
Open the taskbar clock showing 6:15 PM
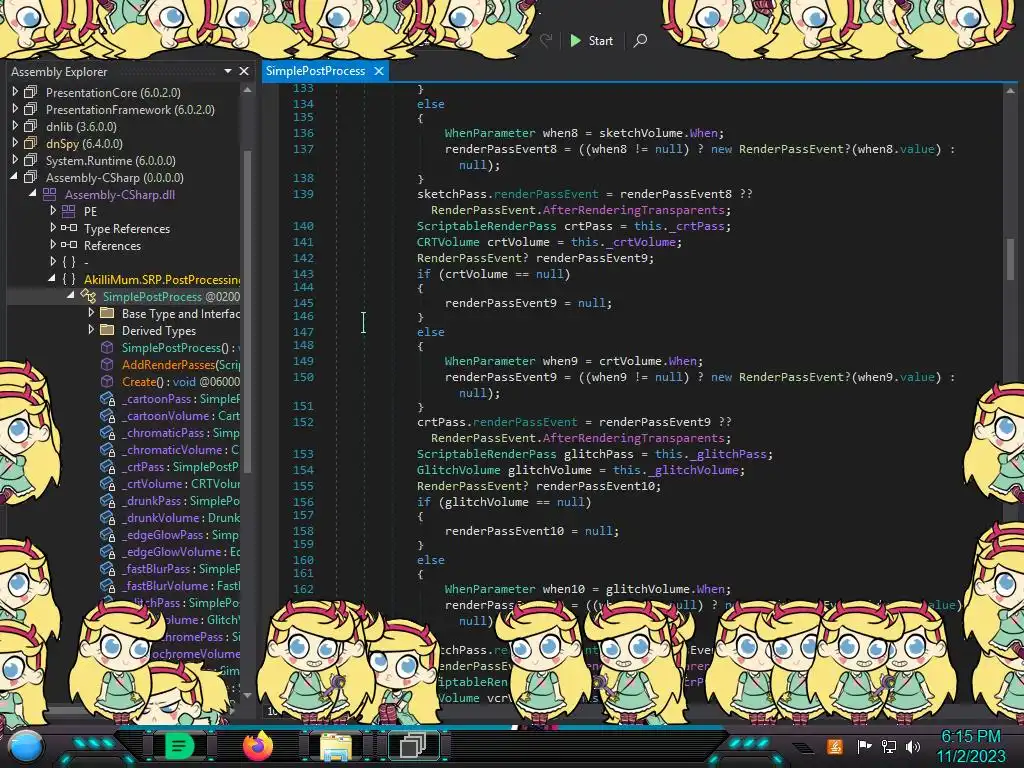tap(971, 746)
